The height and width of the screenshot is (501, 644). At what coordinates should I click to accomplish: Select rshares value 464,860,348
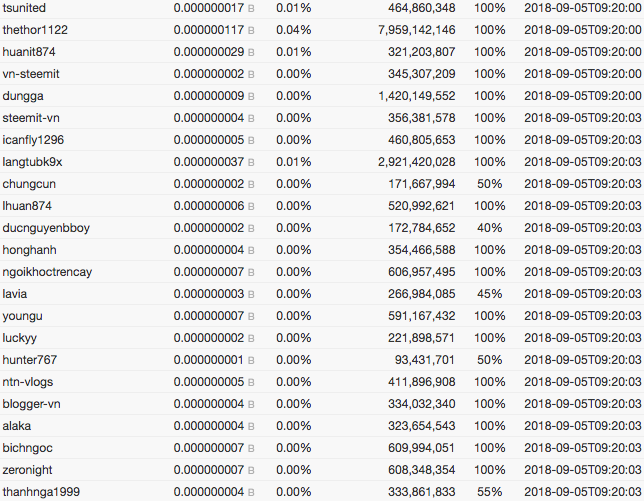click(421, 8)
